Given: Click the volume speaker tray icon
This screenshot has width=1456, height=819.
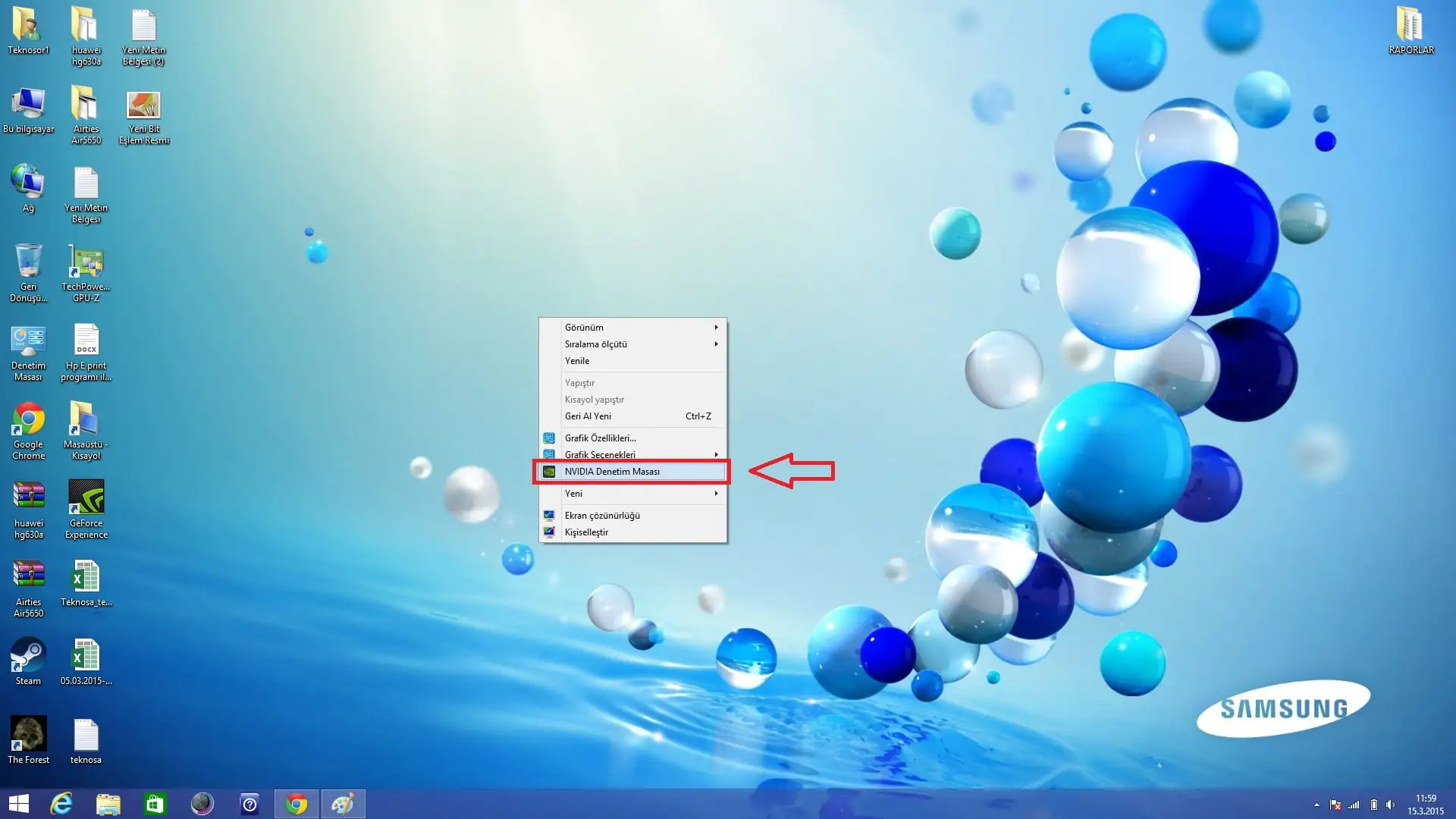Looking at the screenshot, I should point(1390,805).
